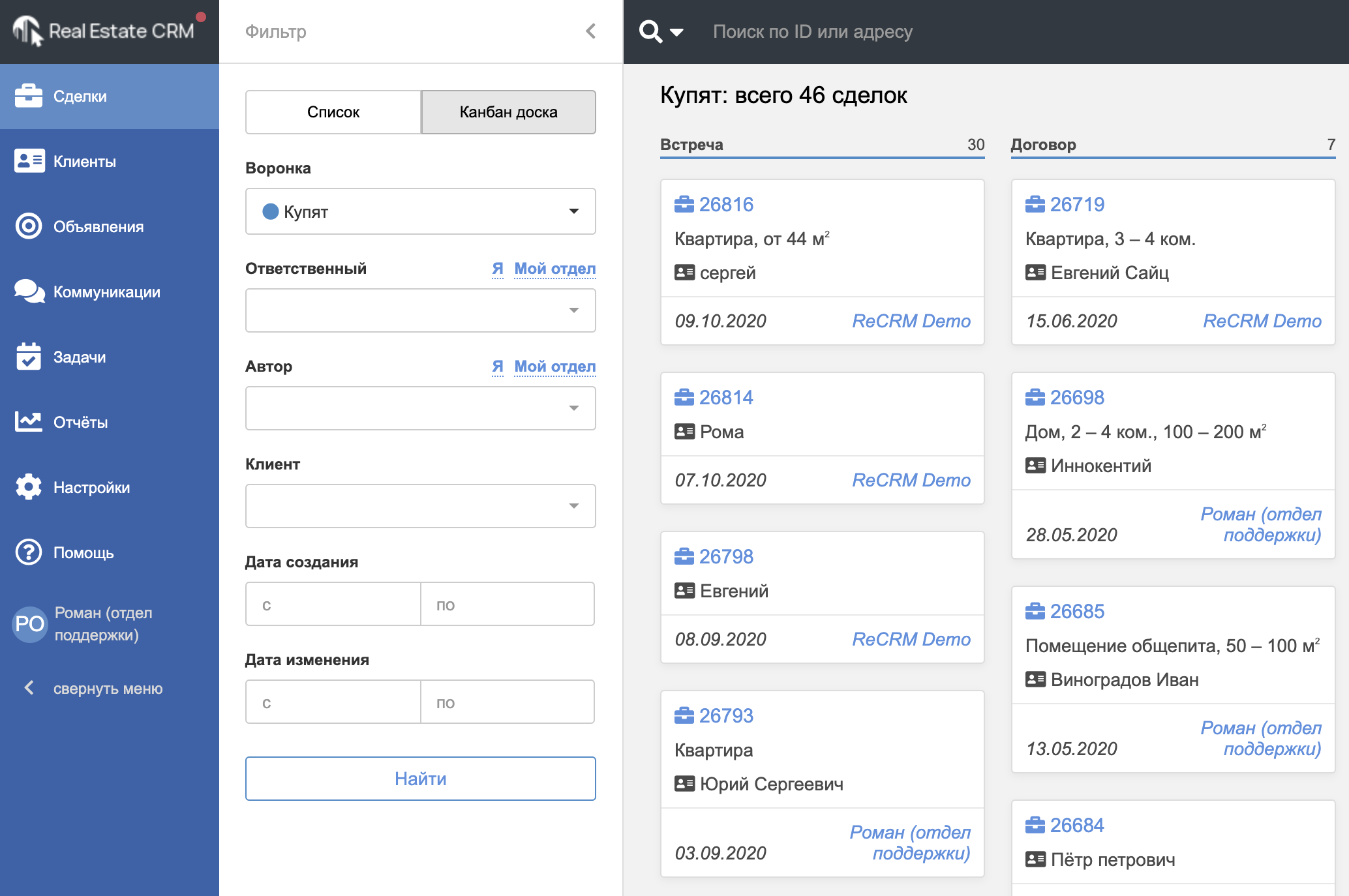Click Мой отдел link next to Ответственный
Viewport: 1349px width, 896px height.
[x=555, y=269]
